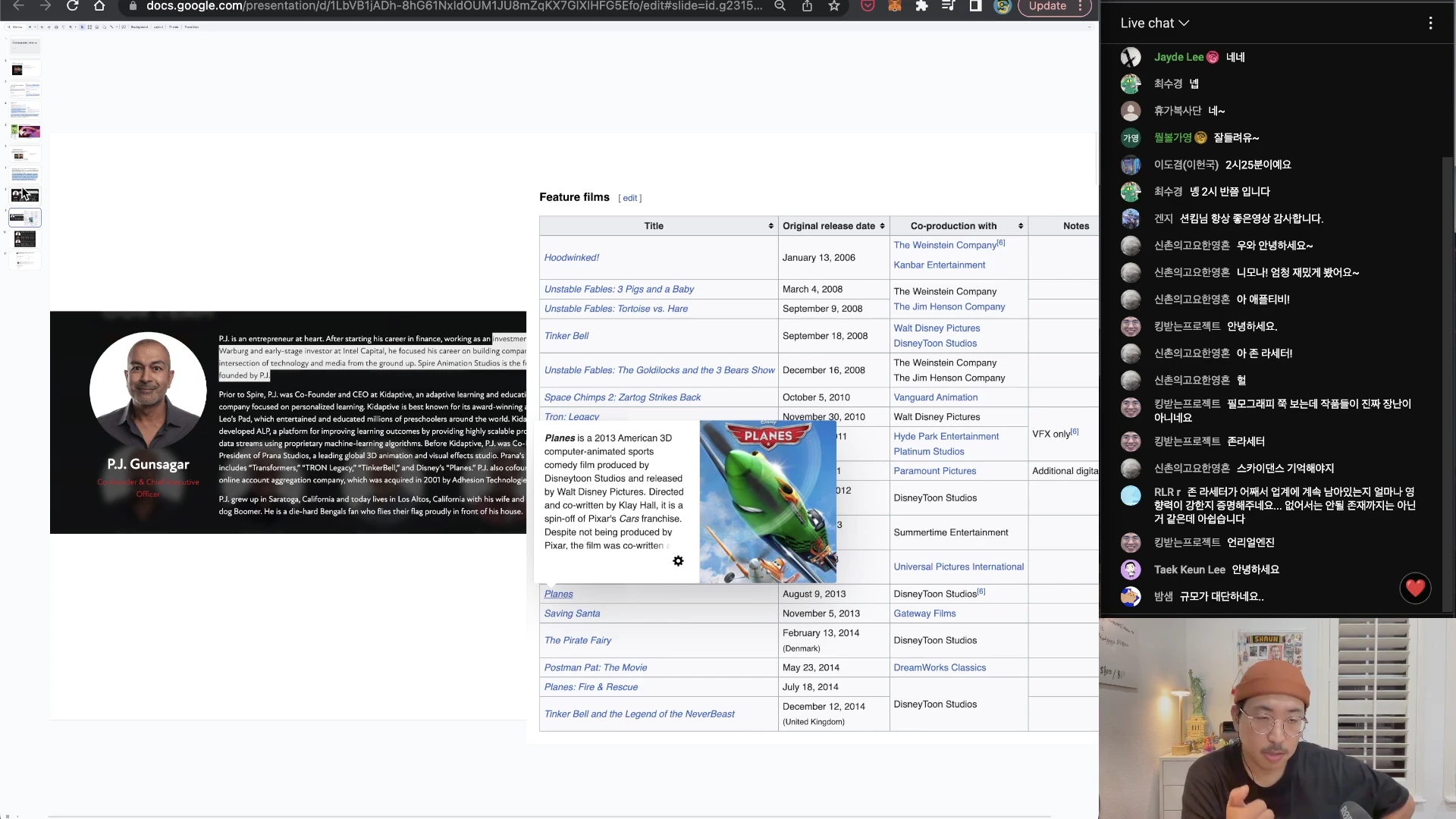The width and height of the screenshot is (1456, 819).
Task: Click the Update button in Chrome
Action: tap(1047, 6)
